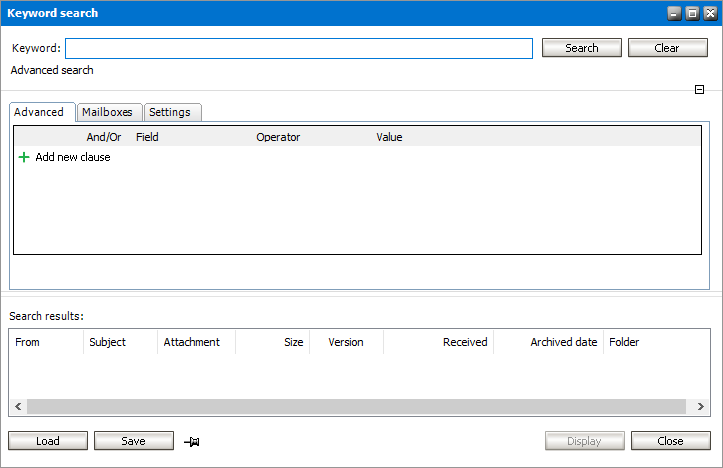Click the Advanced search label

coord(52,70)
